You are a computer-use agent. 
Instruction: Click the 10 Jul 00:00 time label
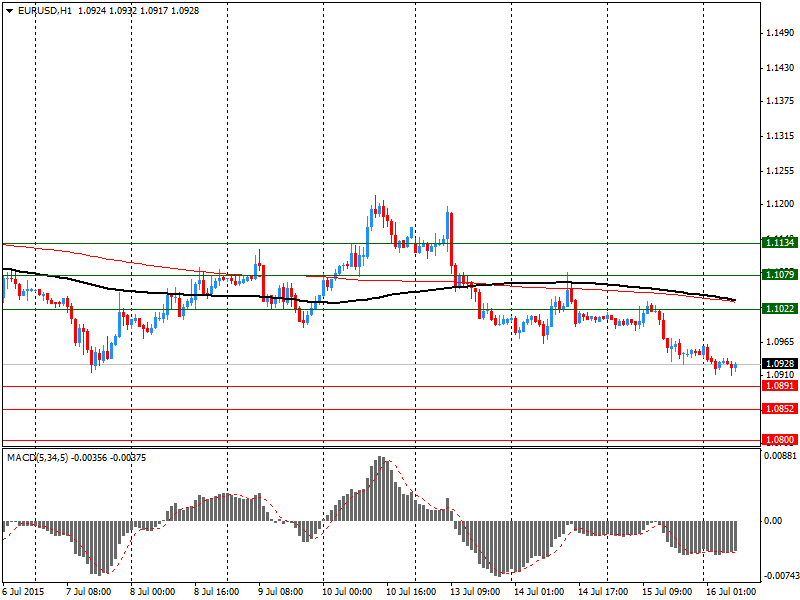(x=347, y=592)
